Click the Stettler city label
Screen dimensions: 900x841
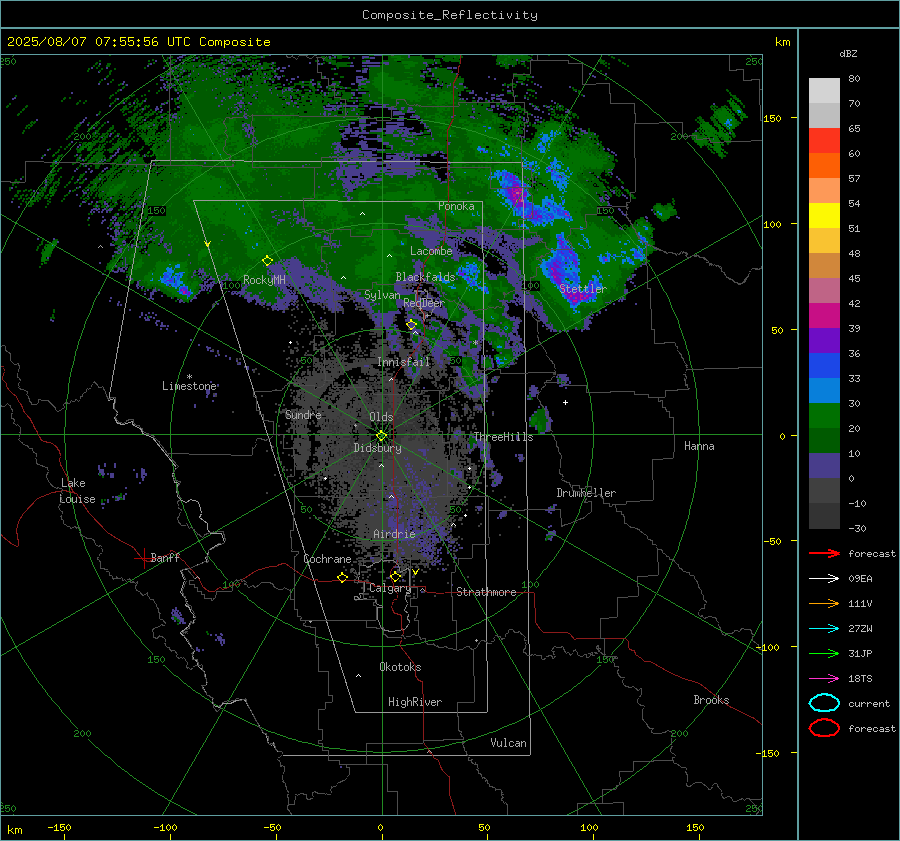tap(583, 289)
